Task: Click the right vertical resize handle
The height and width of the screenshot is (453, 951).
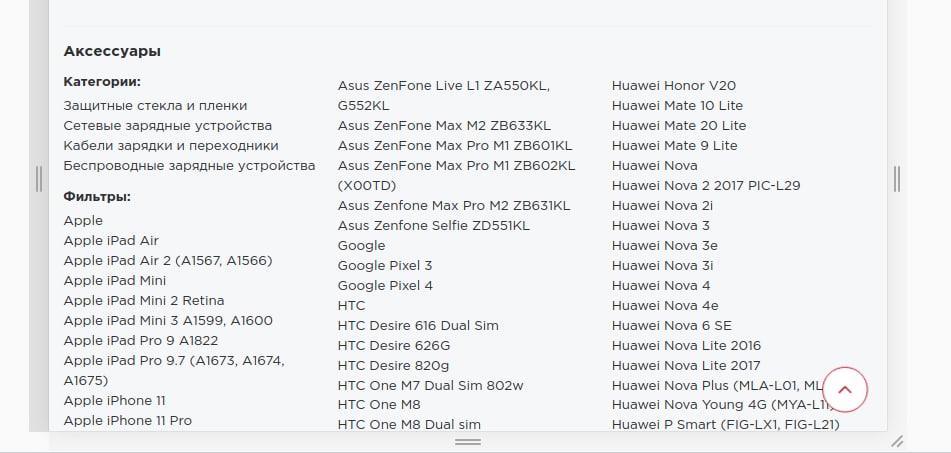Action: pyautogui.click(x=896, y=179)
